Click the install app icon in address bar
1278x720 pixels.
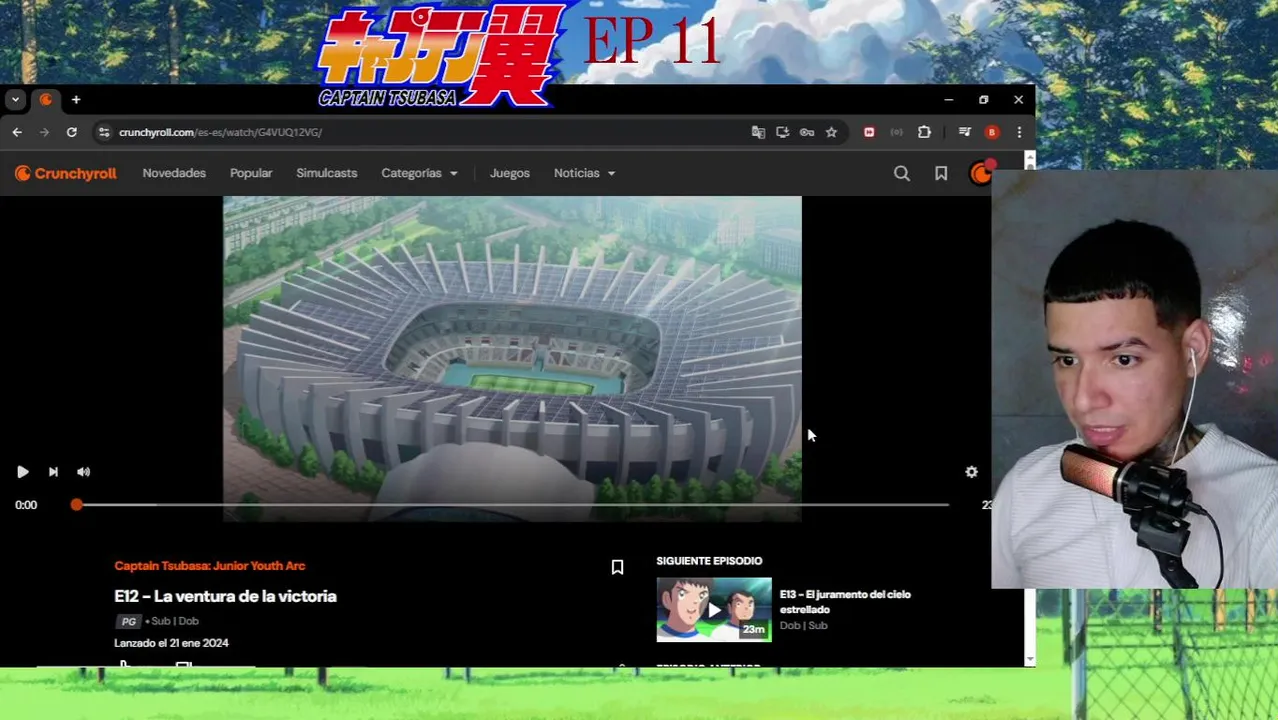click(x=782, y=132)
